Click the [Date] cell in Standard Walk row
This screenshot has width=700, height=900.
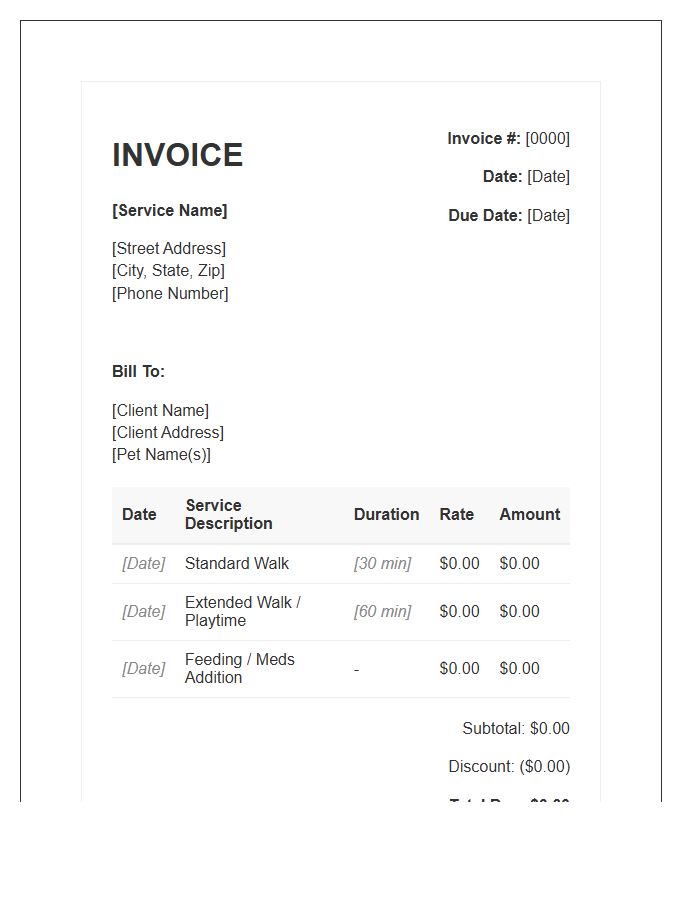click(143, 563)
